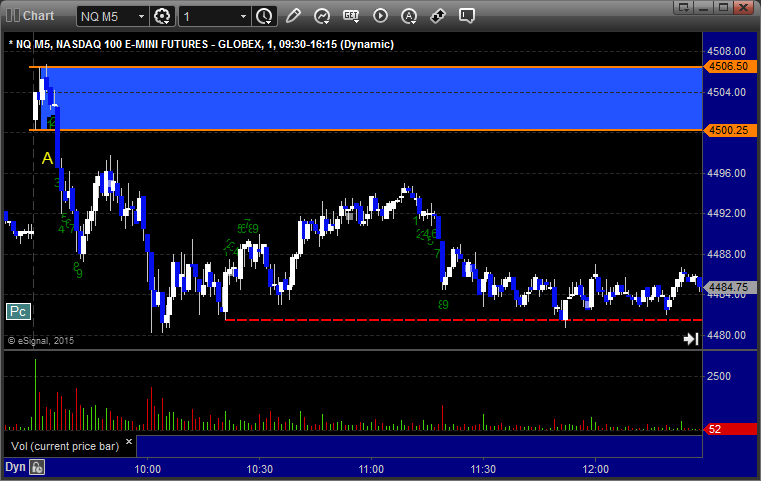
Task: Open the symbol settings gear menu
Action: [x=162, y=17]
